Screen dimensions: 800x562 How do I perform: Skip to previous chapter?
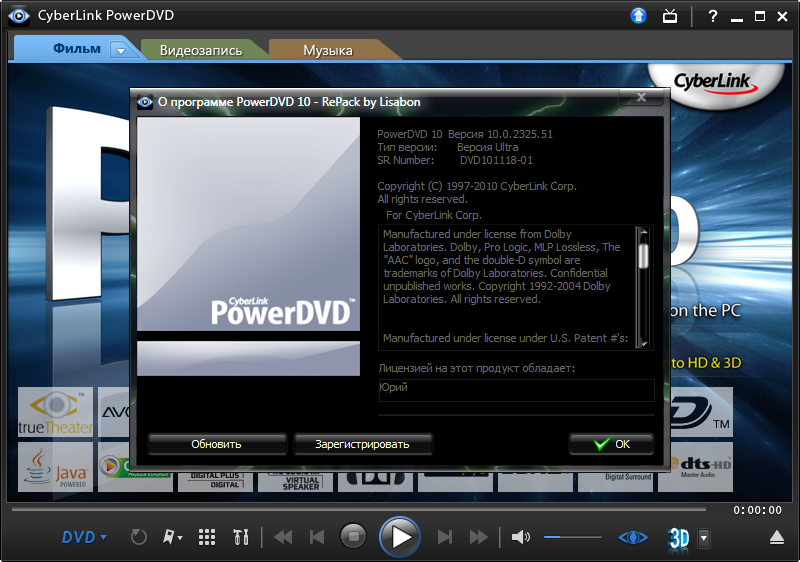[317, 537]
